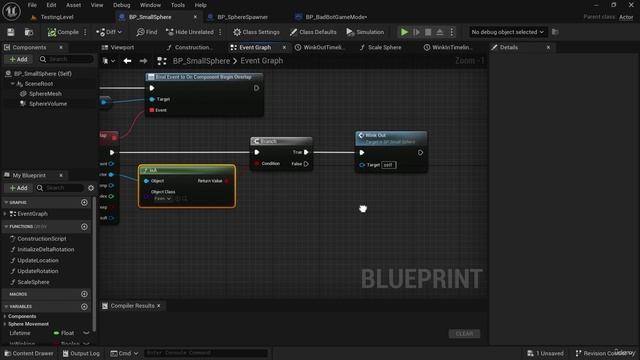Open the Debug menu
The image size is (640, 360).
[x=121, y=5]
